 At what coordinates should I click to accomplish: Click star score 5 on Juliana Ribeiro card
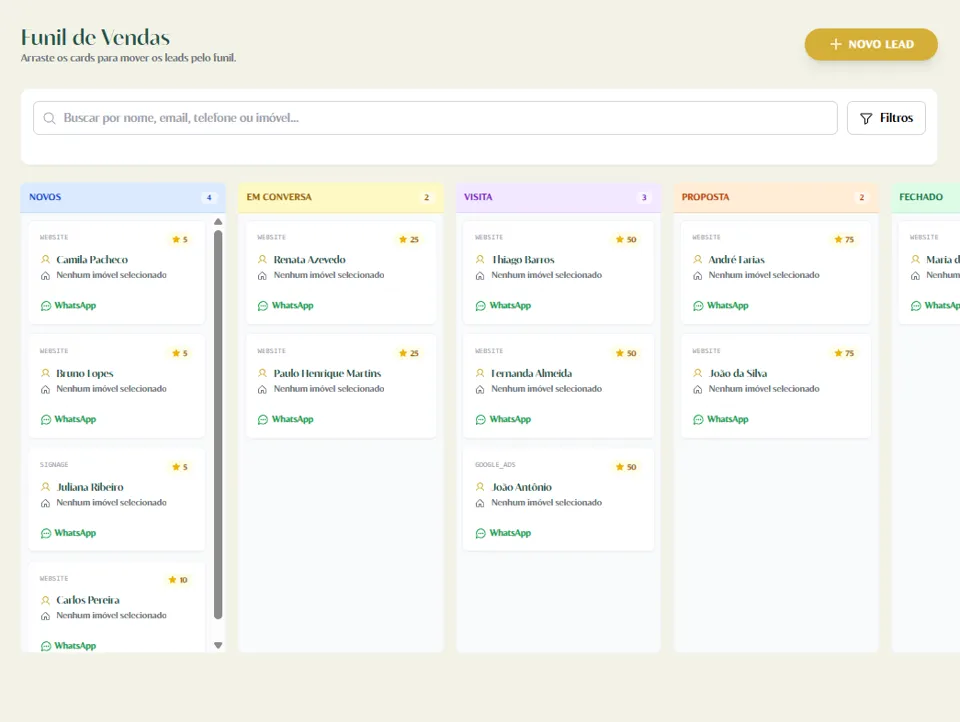[180, 467]
